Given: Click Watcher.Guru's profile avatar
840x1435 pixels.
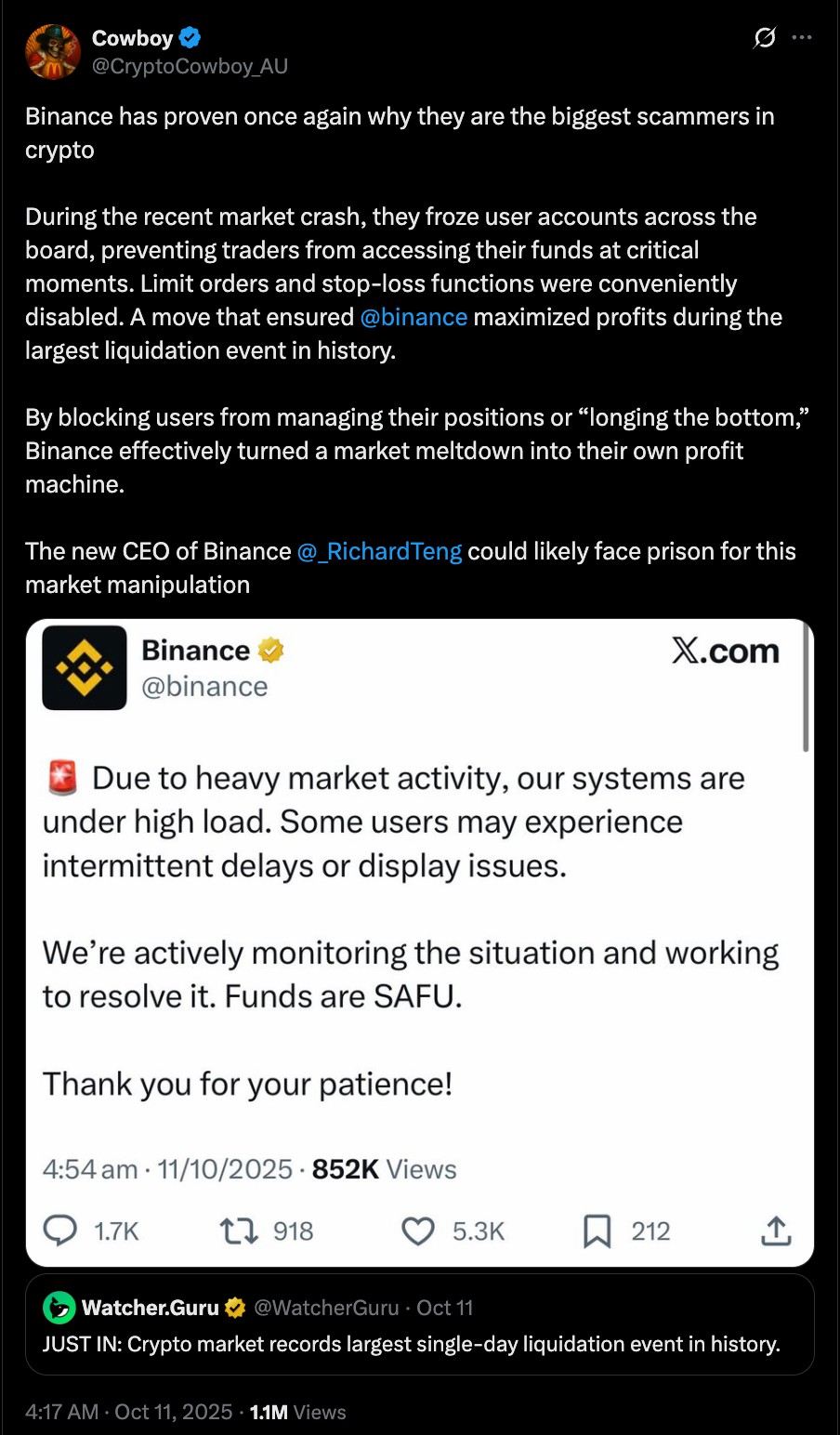Looking at the screenshot, I should [x=58, y=1308].
